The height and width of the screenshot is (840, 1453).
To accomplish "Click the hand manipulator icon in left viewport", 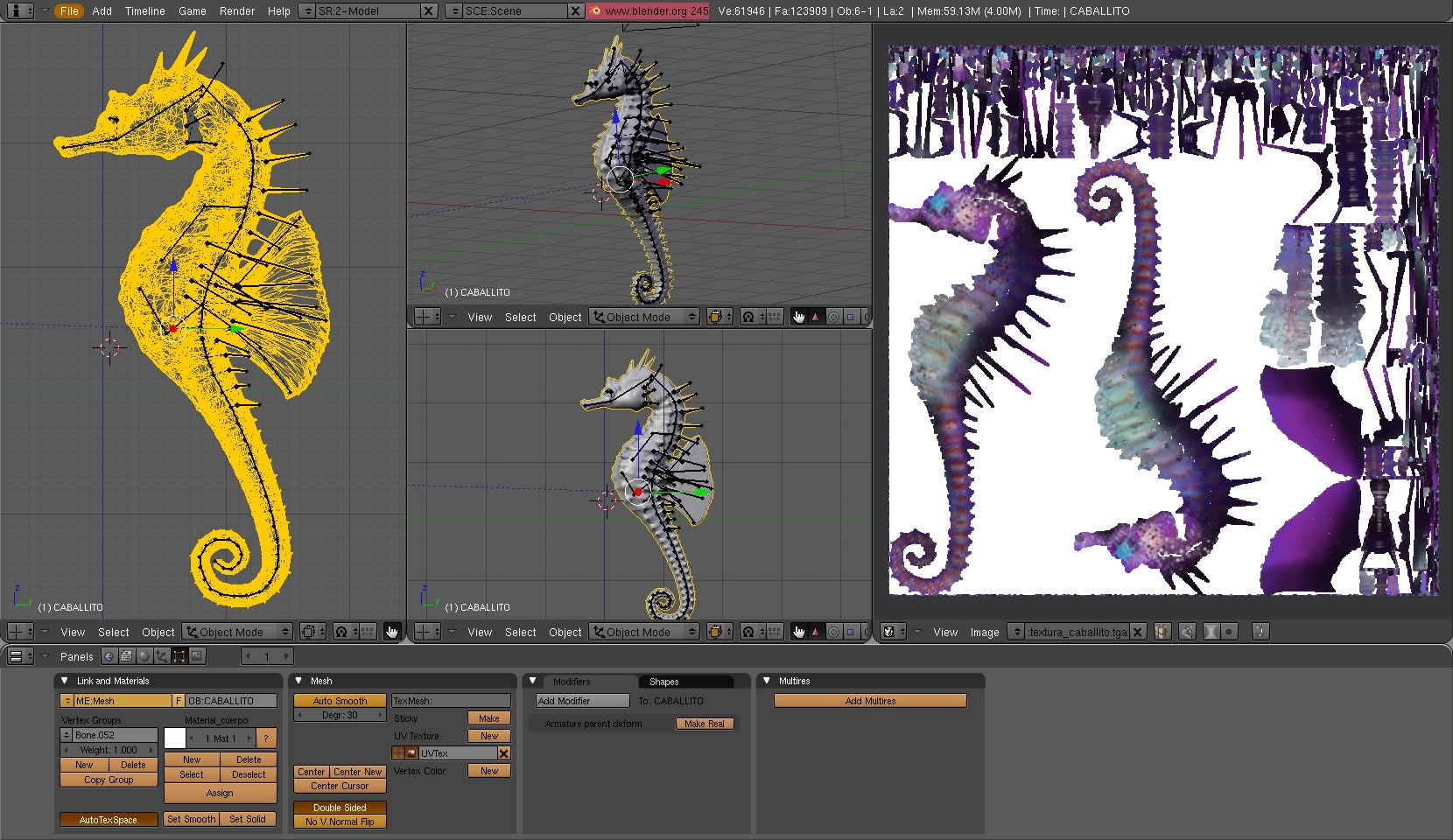I will (391, 632).
